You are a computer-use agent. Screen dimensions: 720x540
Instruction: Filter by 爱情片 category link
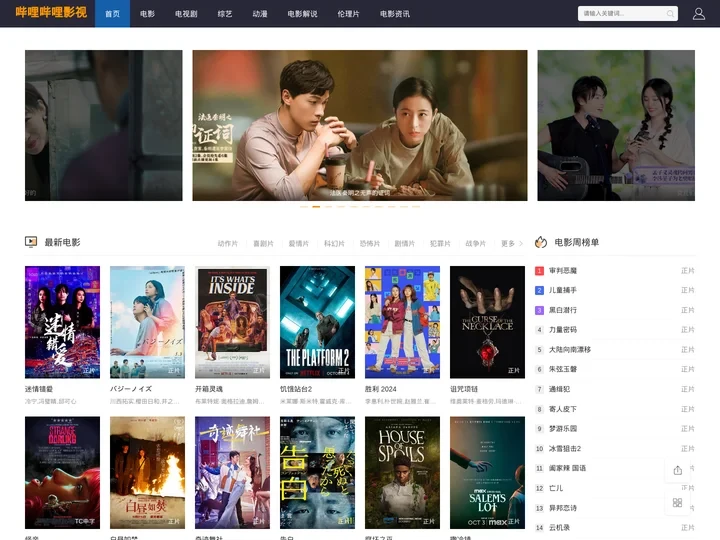coord(298,243)
